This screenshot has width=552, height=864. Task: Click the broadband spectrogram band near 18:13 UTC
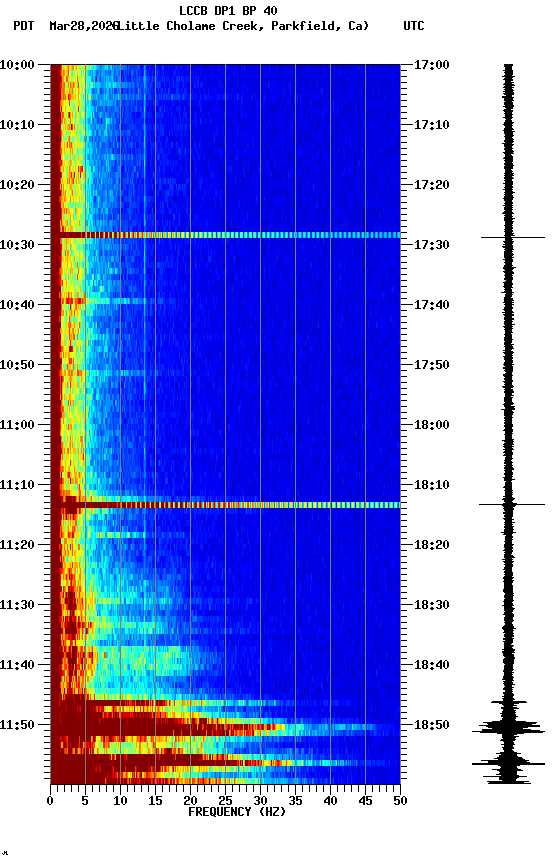(x=225, y=505)
